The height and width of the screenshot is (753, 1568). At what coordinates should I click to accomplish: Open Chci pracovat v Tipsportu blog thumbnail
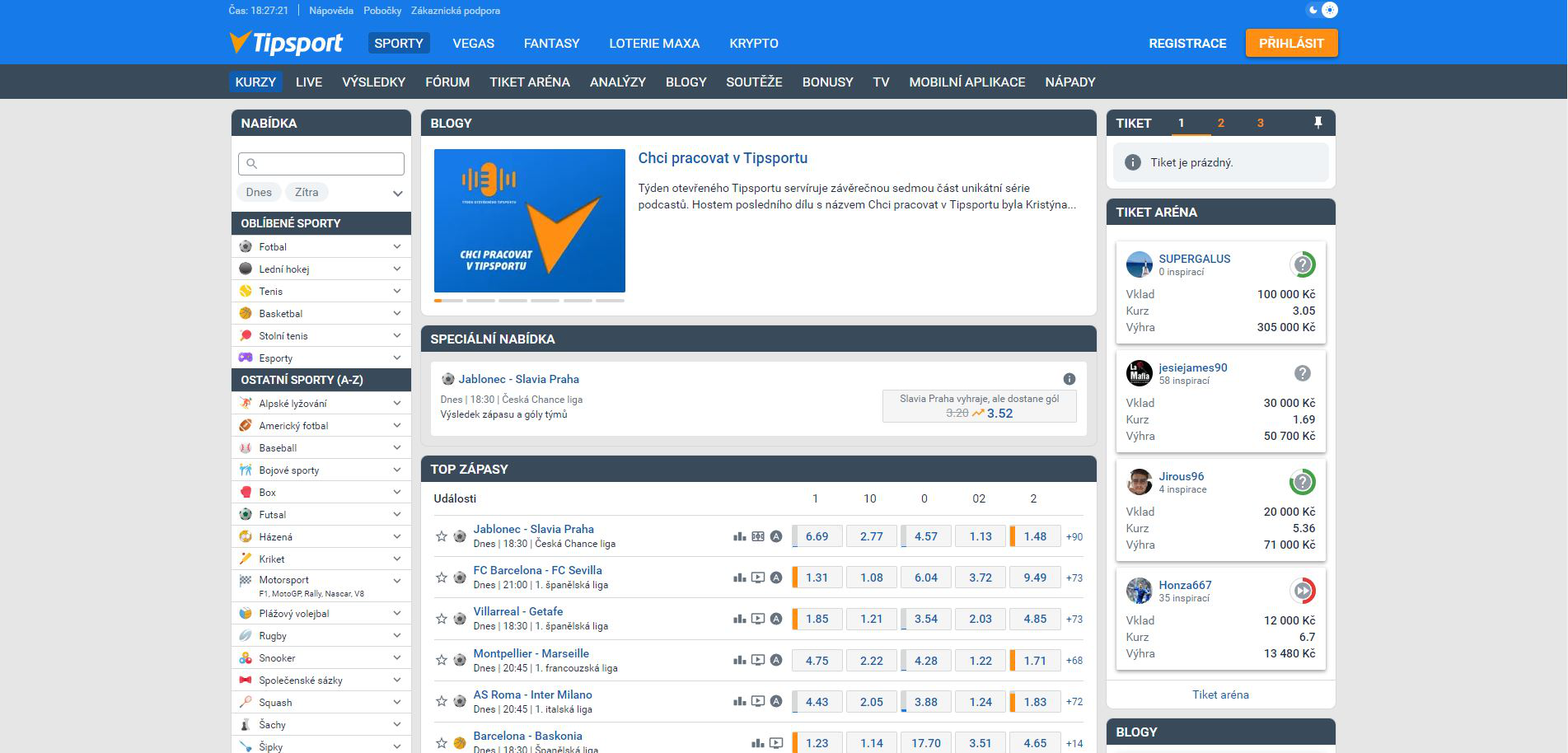pos(530,221)
